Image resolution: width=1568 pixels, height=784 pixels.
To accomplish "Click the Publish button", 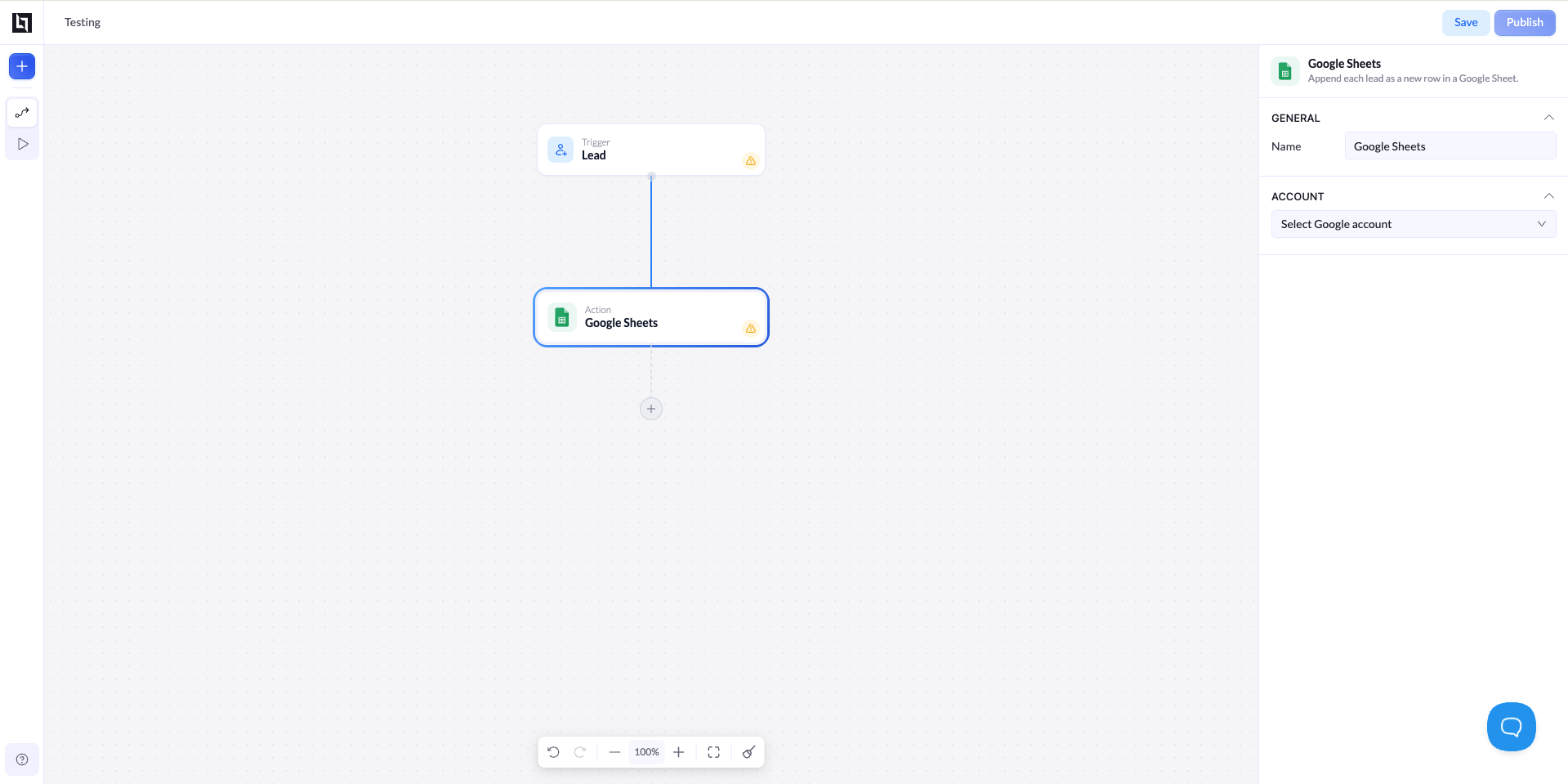I will (1525, 23).
